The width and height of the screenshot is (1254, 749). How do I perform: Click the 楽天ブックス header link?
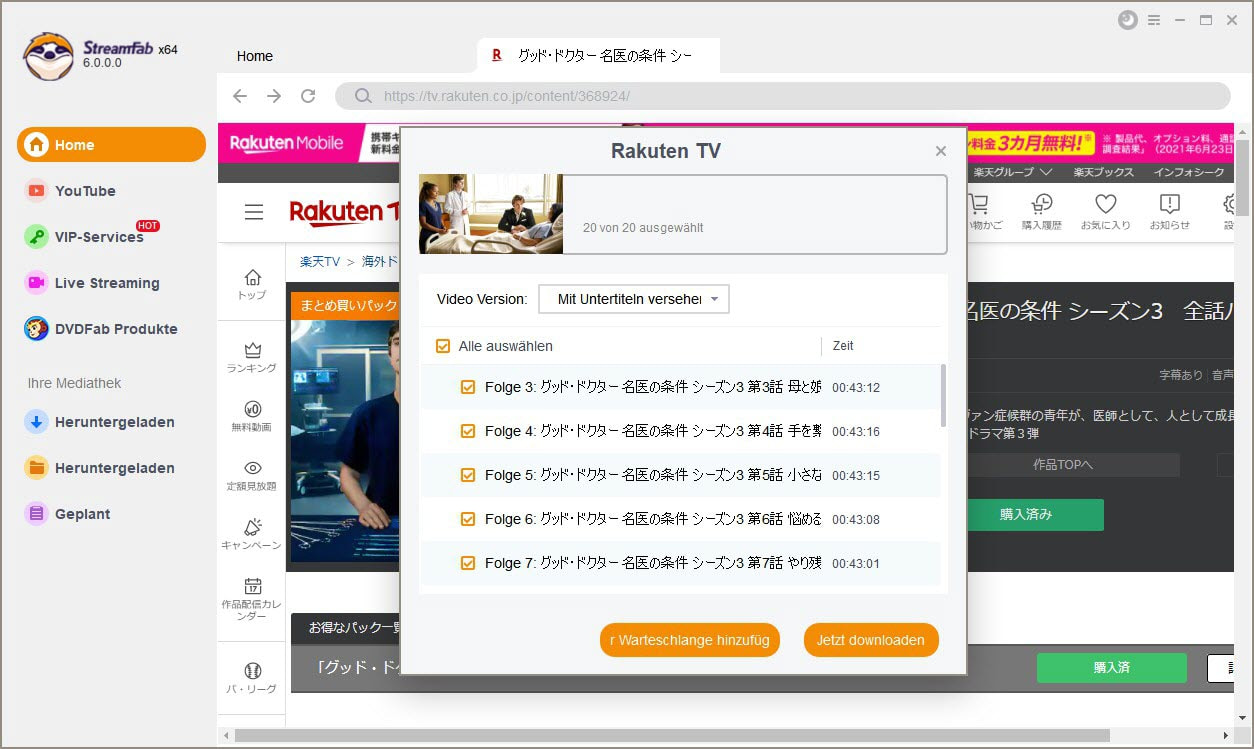pos(1104,172)
